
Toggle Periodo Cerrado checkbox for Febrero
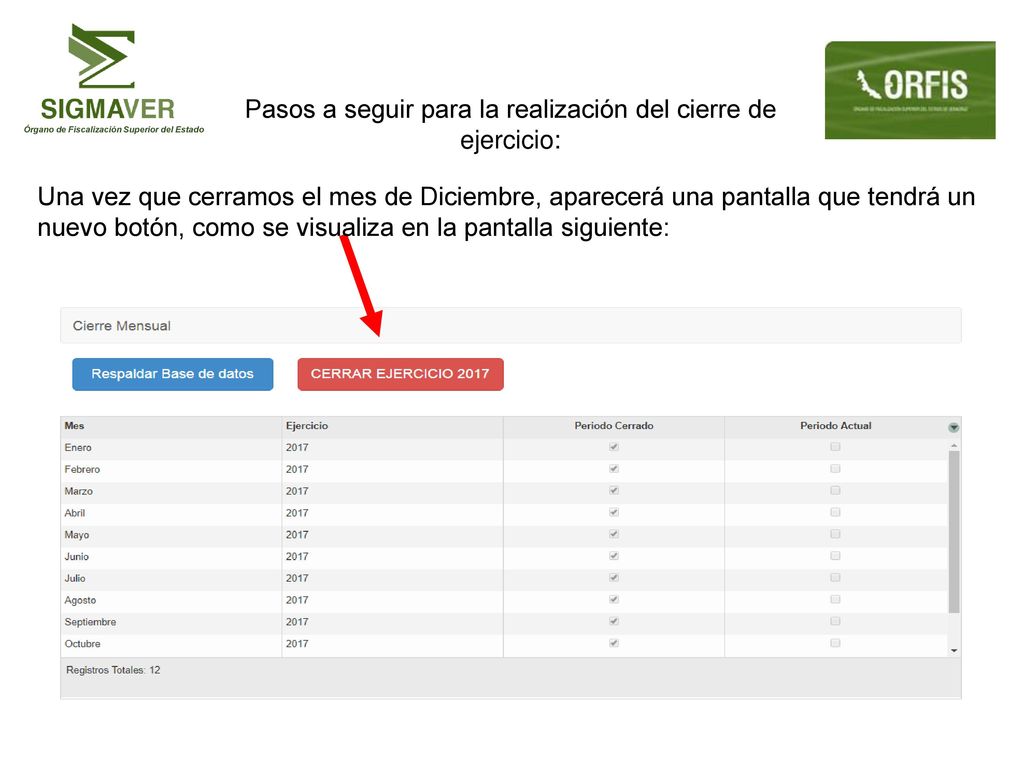614,468
